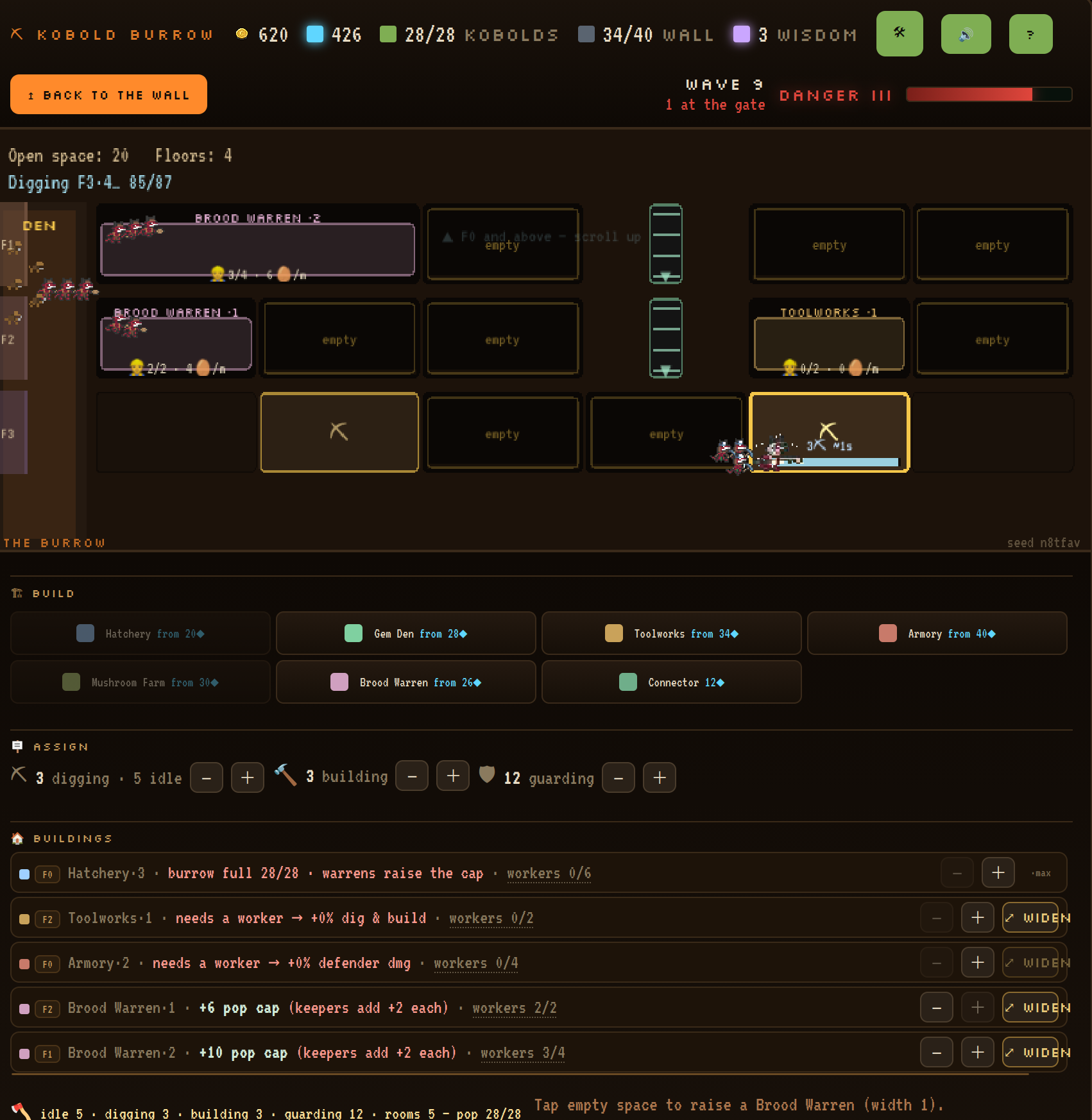Choose Gem Den from 28 build option

coord(405,634)
